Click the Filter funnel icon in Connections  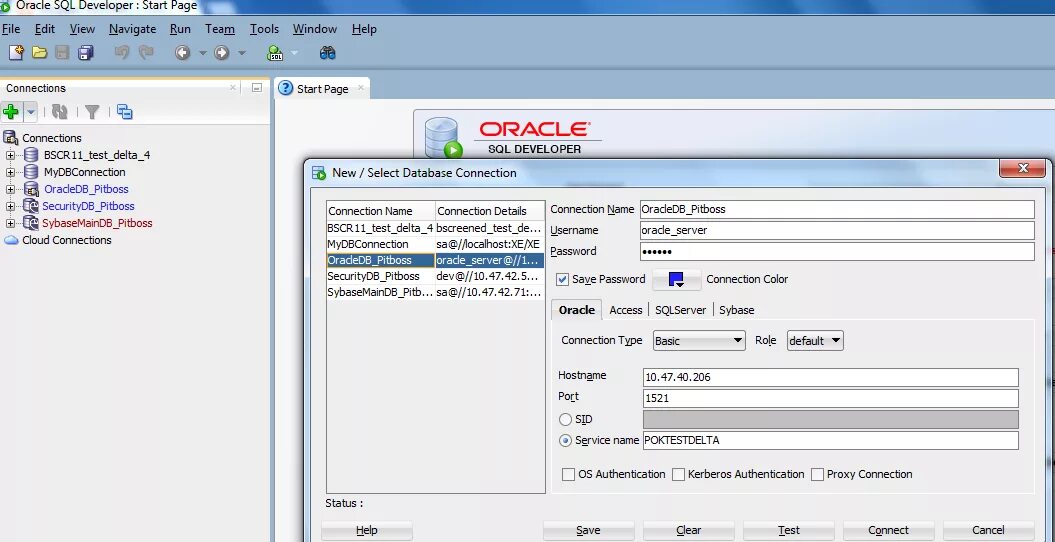pos(92,112)
